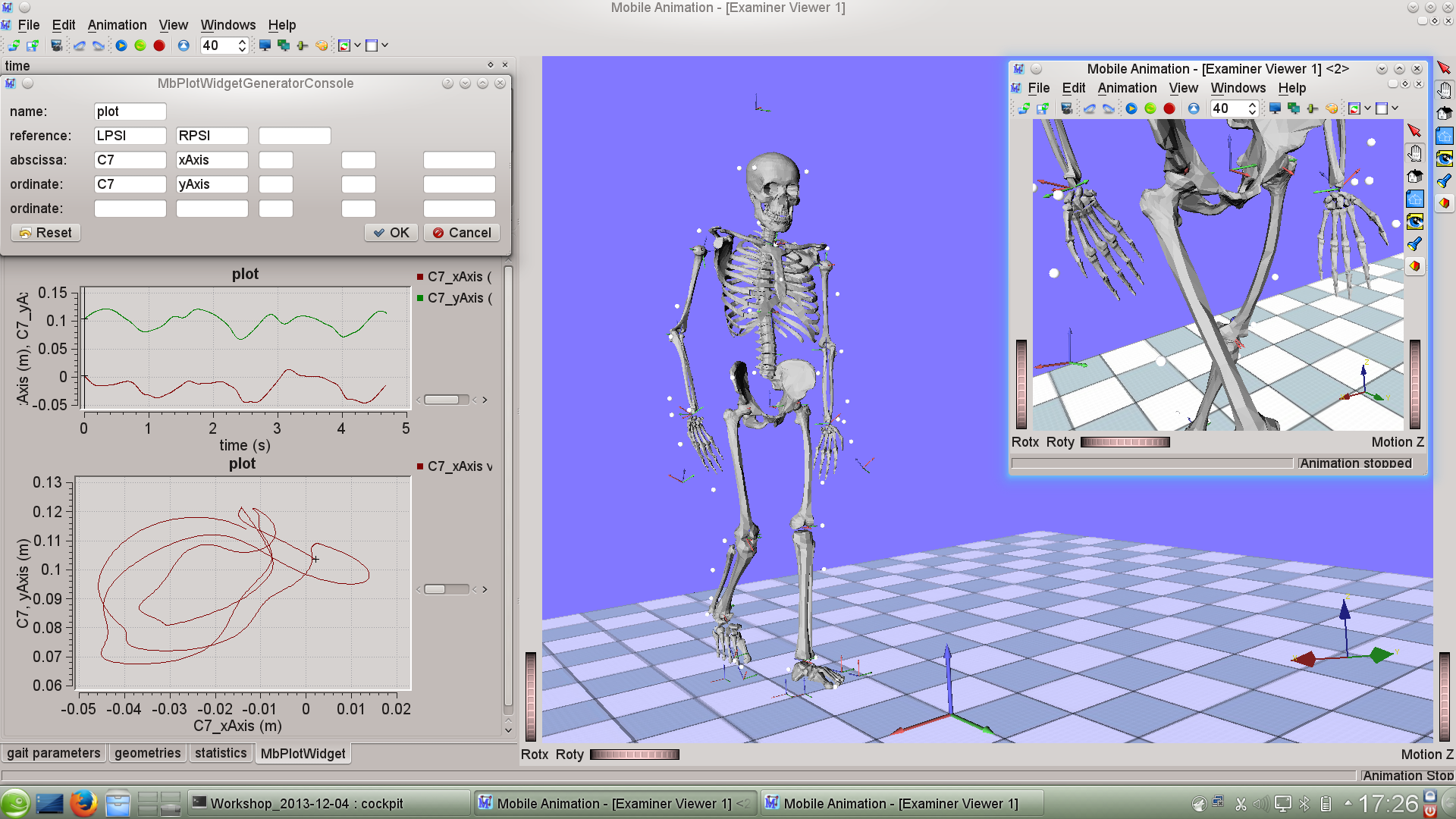The image size is (1456, 819).
Task: Click the green loop animation icon in main toolbar
Action: [x=140, y=45]
